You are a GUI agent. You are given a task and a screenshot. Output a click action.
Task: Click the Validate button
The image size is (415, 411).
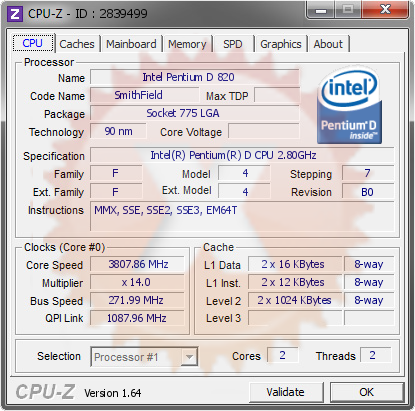(x=286, y=392)
